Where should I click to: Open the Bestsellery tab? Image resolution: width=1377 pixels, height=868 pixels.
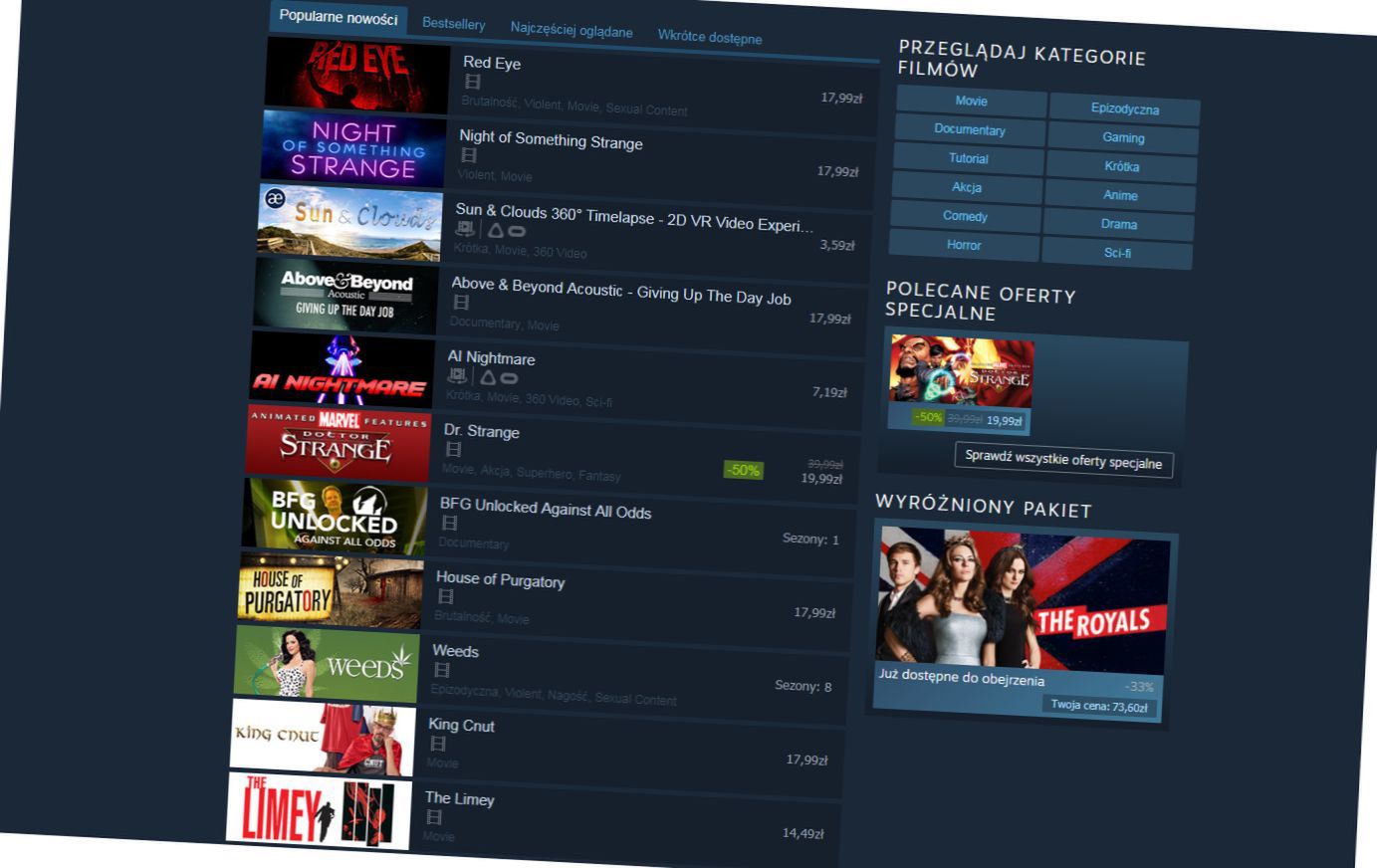(x=454, y=24)
